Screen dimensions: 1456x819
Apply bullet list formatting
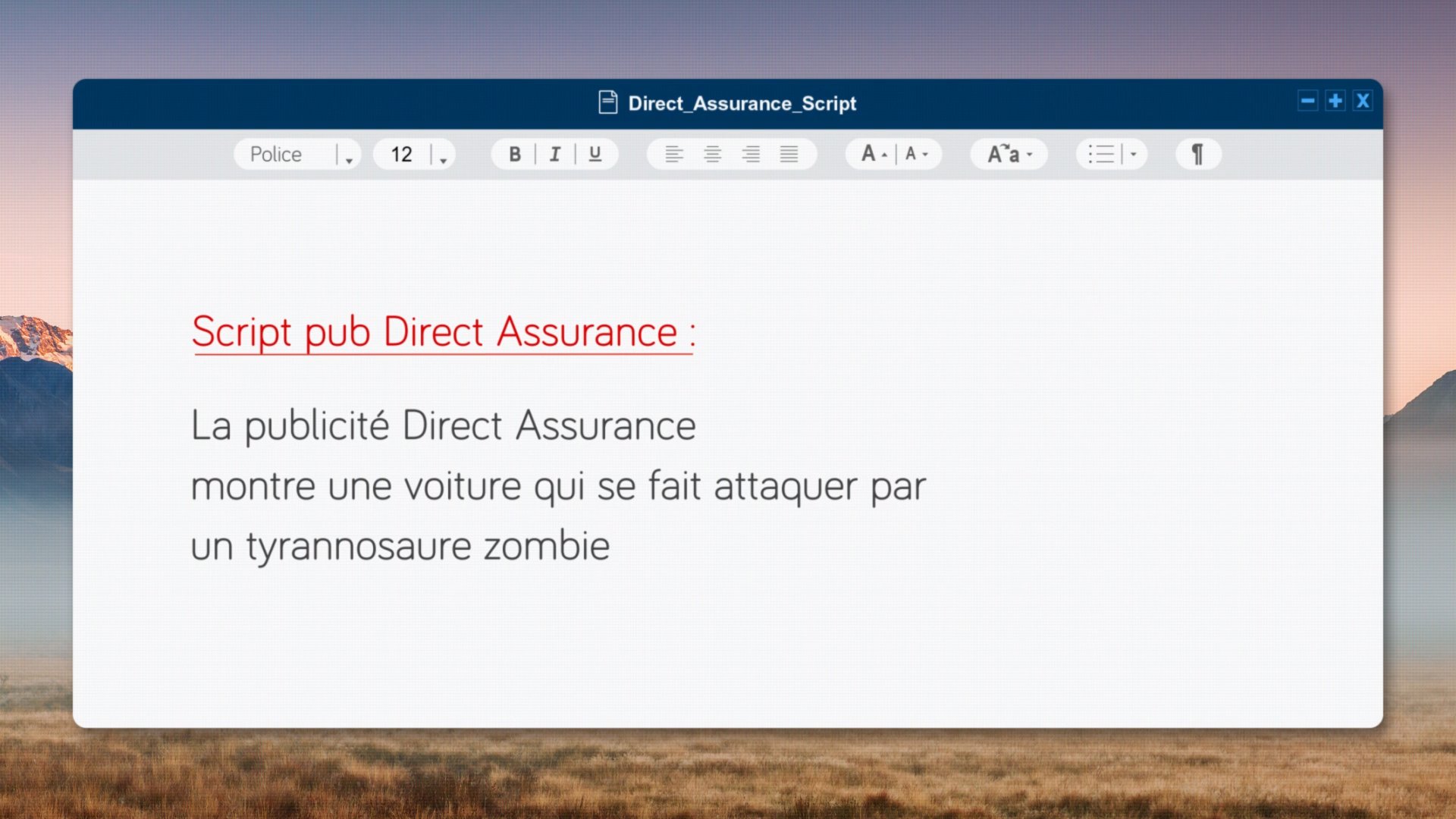tap(1101, 154)
